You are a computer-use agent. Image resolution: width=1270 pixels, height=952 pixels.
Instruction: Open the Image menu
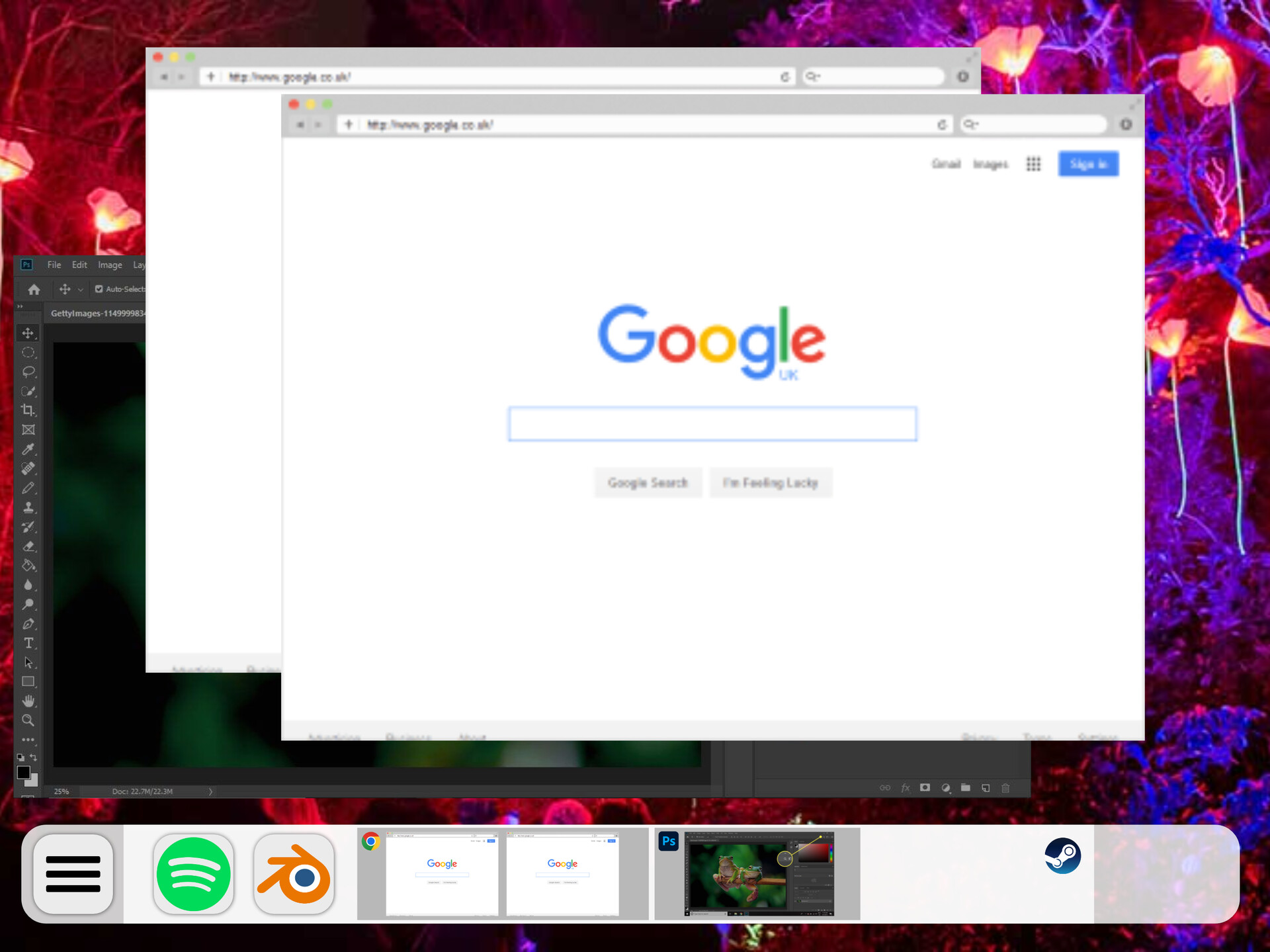(110, 265)
